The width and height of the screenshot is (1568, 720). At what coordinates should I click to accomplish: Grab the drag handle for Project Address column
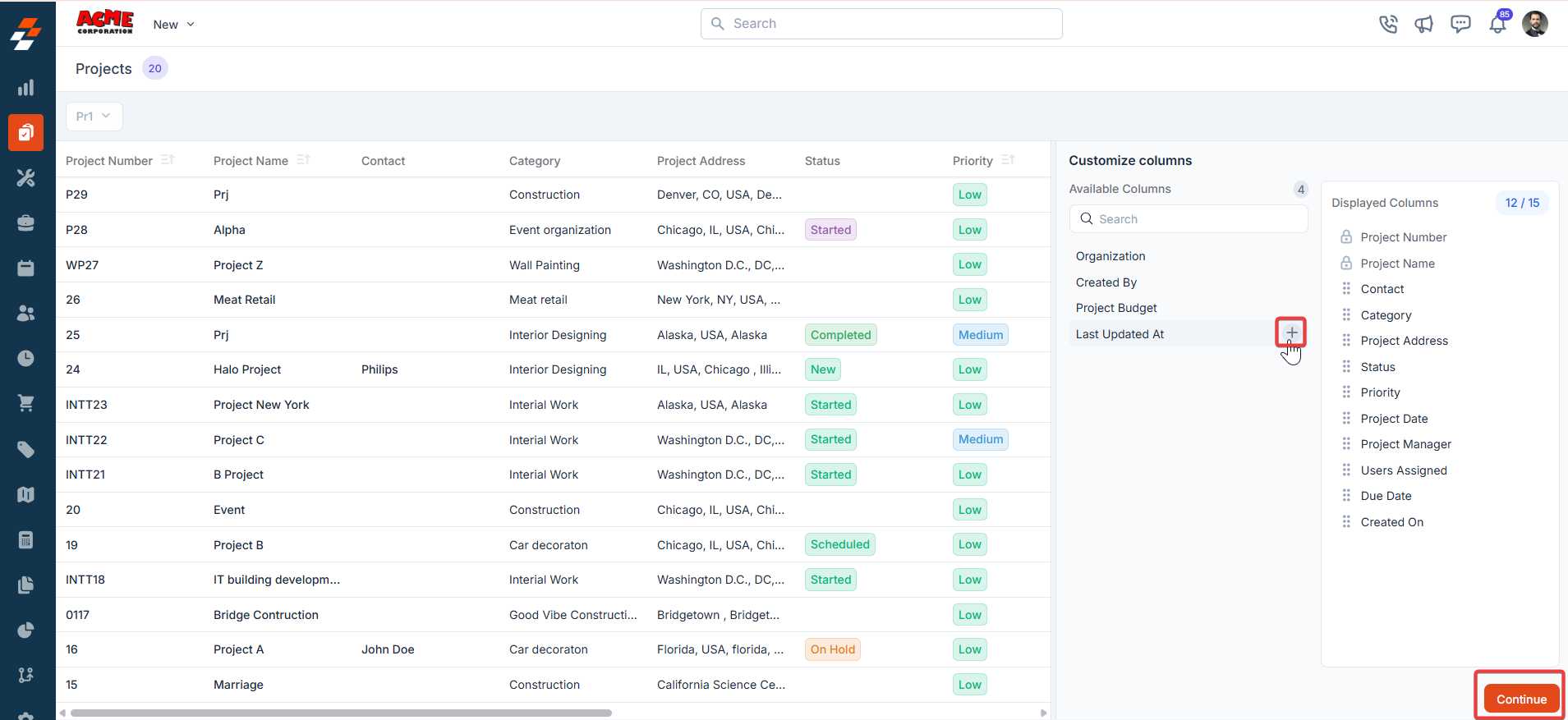click(1346, 340)
